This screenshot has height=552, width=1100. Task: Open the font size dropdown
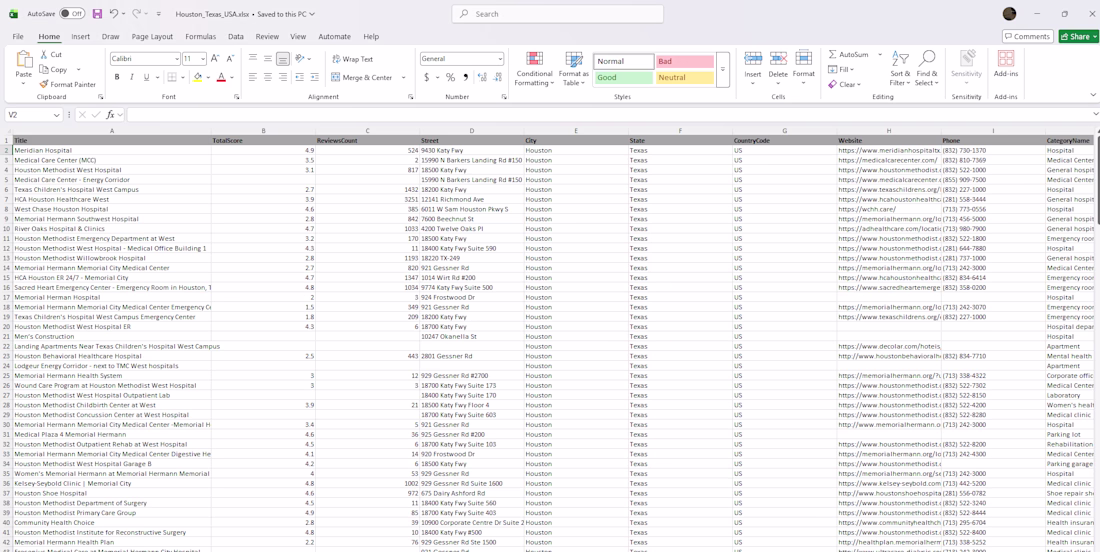pos(203,59)
